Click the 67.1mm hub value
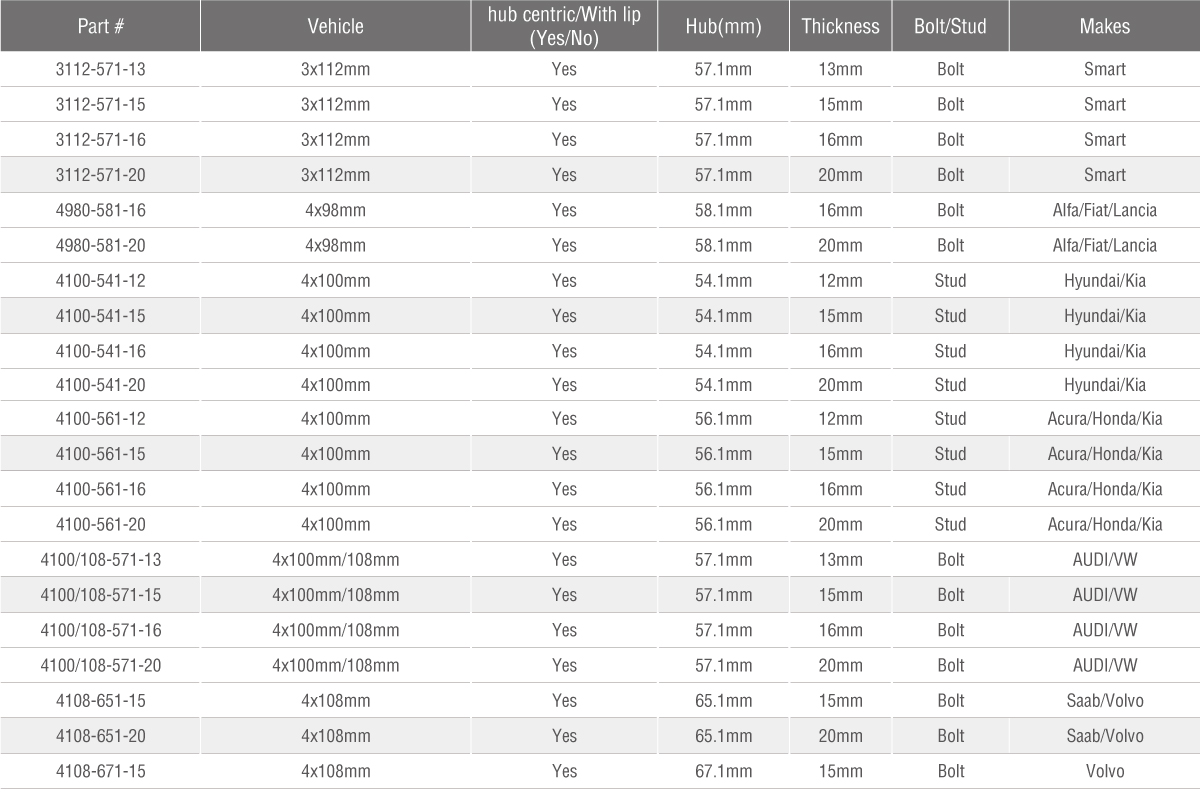The width and height of the screenshot is (1200, 807). (724, 771)
